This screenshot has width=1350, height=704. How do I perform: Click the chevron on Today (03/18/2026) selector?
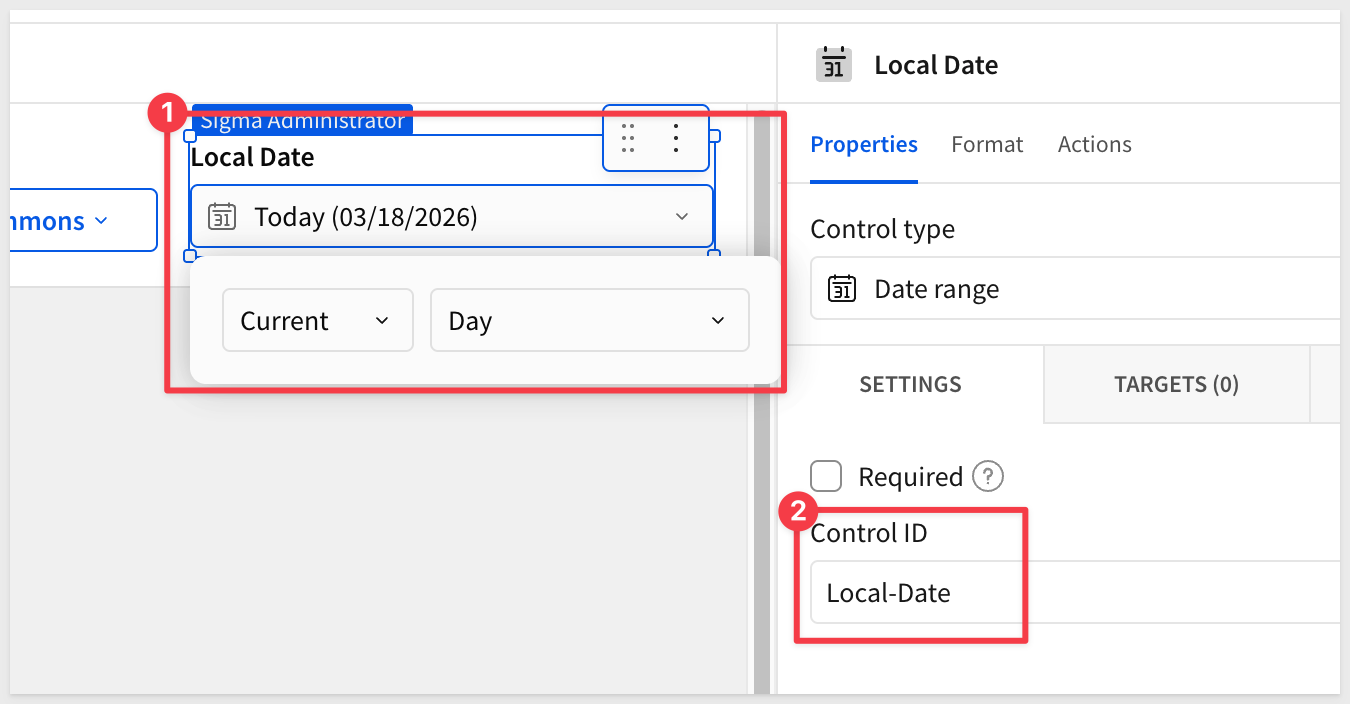coord(682,216)
